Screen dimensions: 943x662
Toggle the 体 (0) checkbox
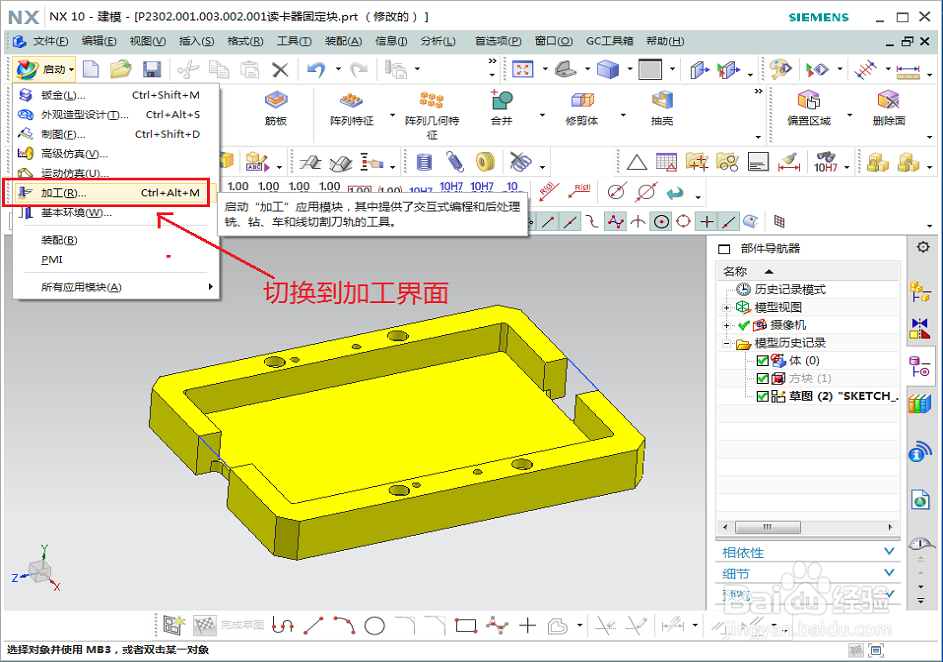763,361
